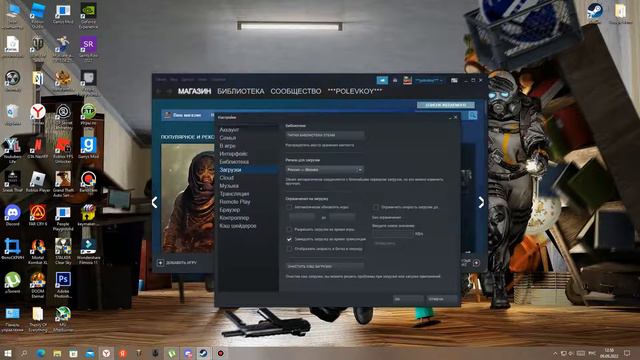This screenshot has height=360, width=640.
Task: Open Wondershare Filmora desktop shortcut
Action: [88, 247]
